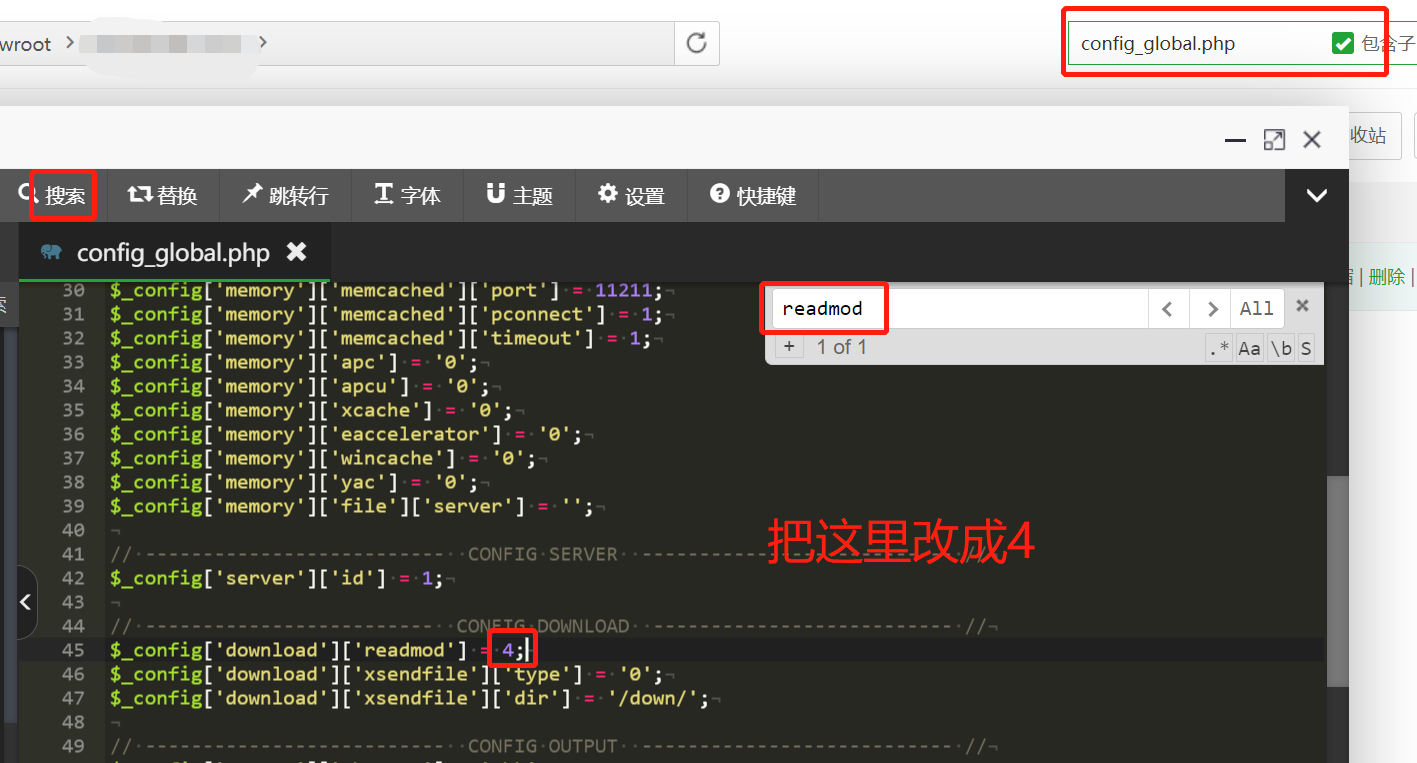Go to previous search match
The width and height of the screenshot is (1417, 763).
pyautogui.click(x=1168, y=308)
